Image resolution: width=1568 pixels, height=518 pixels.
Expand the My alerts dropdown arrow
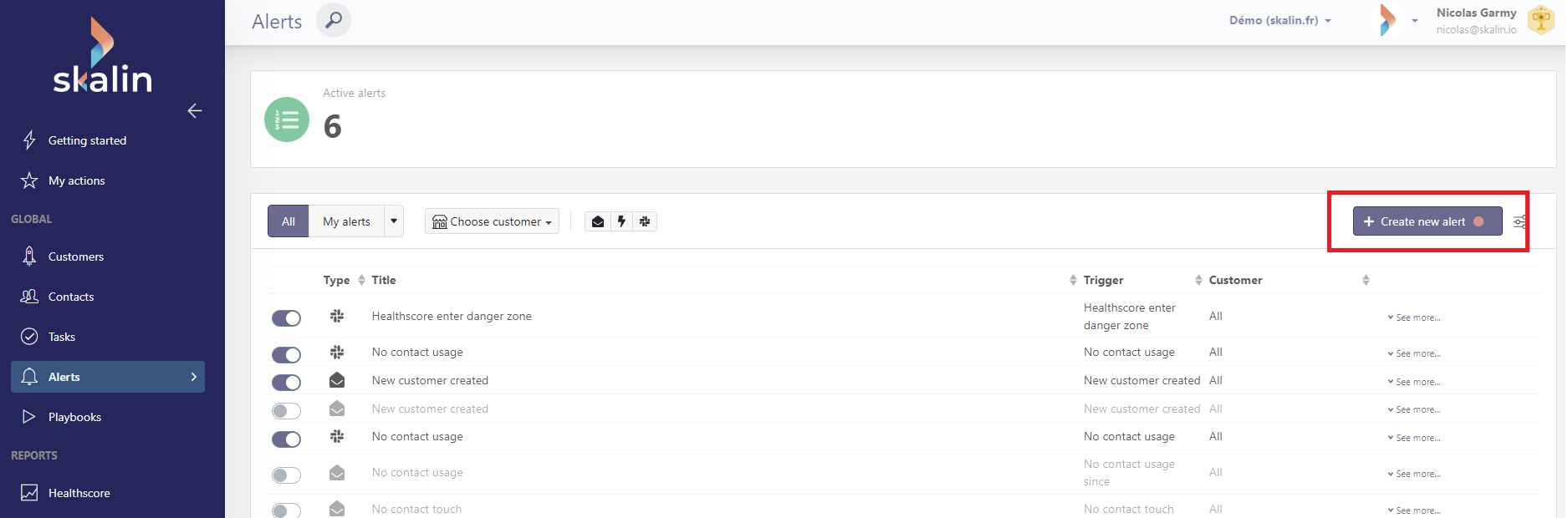(394, 221)
